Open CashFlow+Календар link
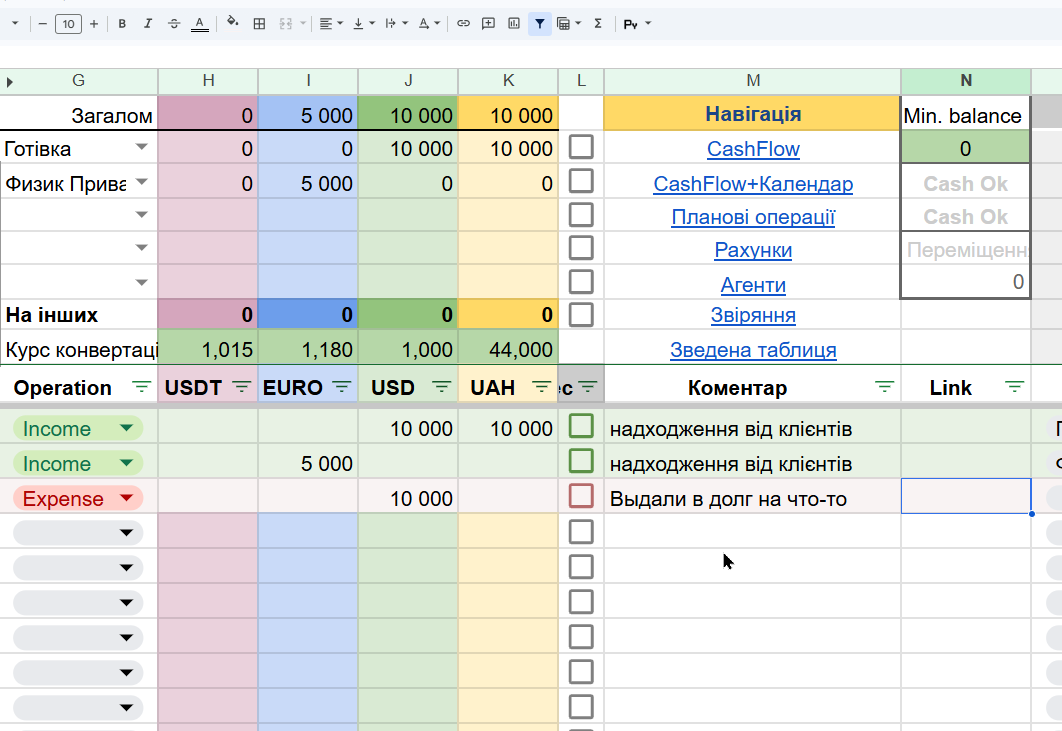This screenshot has width=1062, height=731. coord(753,184)
